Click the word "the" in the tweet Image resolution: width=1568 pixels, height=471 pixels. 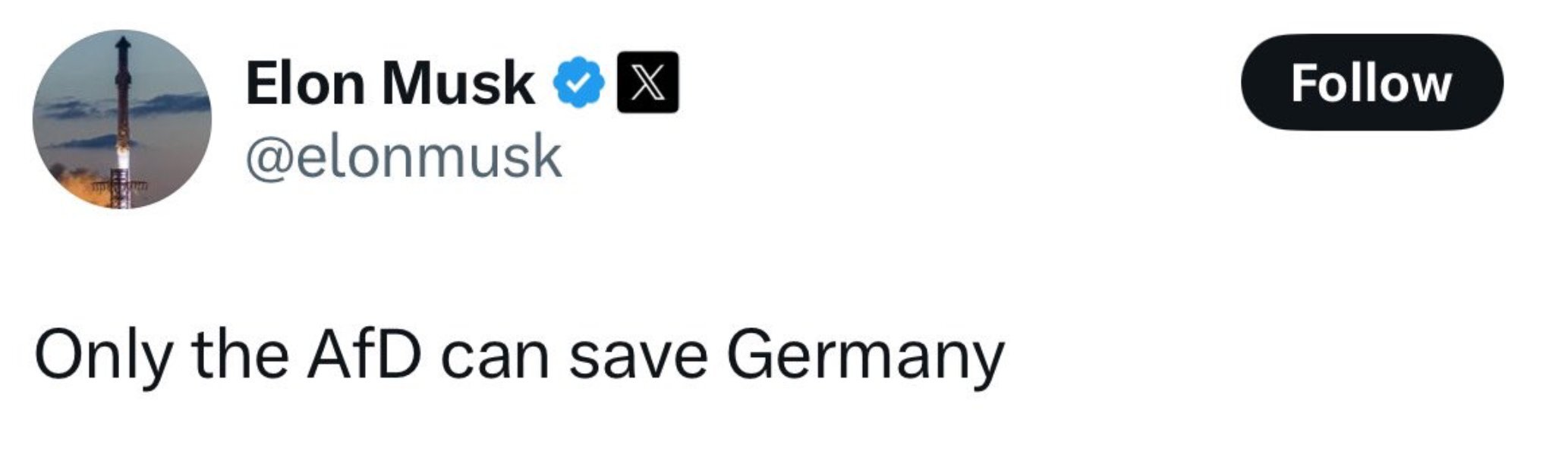tap(240, 355)
